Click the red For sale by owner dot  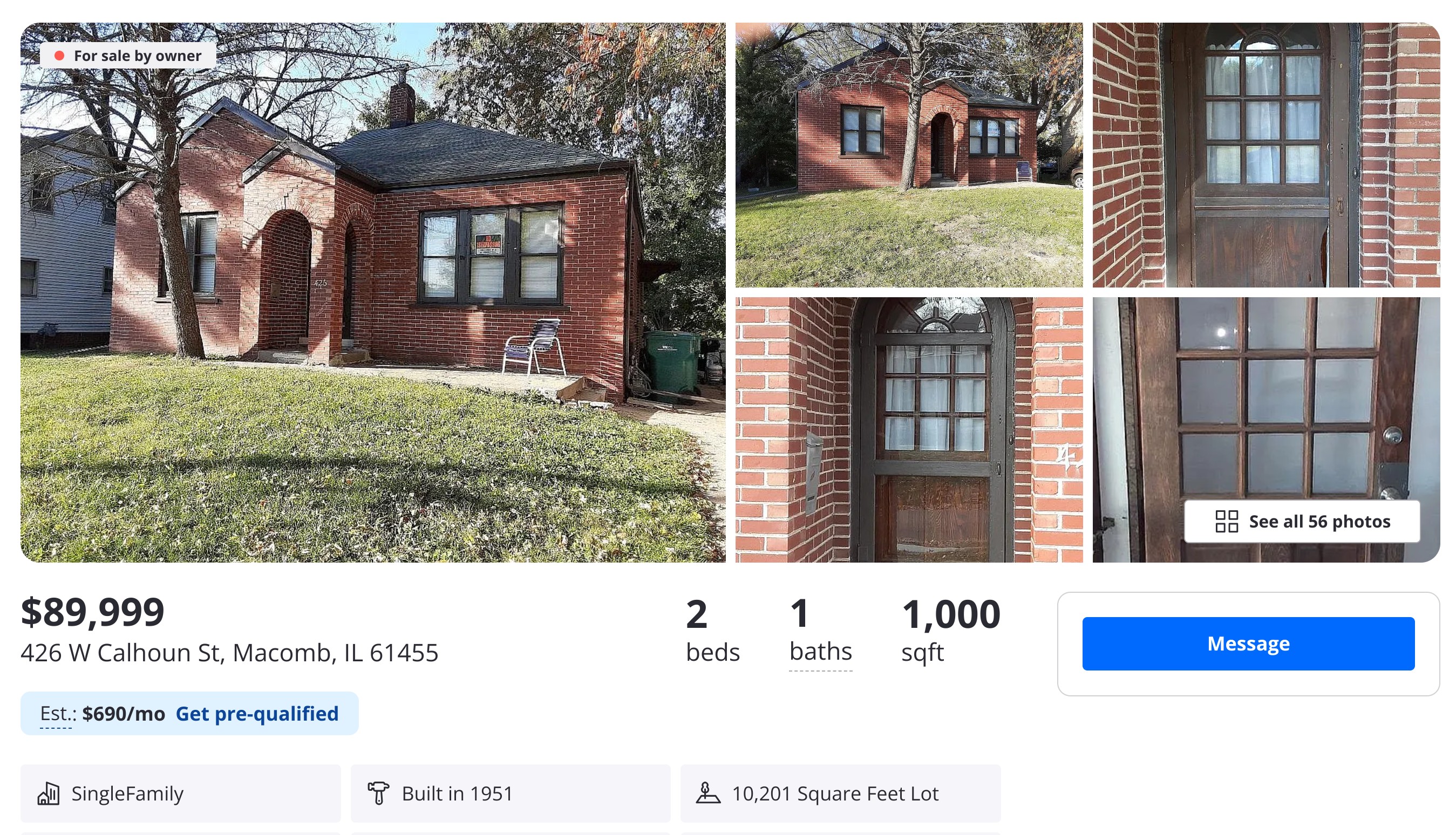pyautogui.click(x=59, y=56)
